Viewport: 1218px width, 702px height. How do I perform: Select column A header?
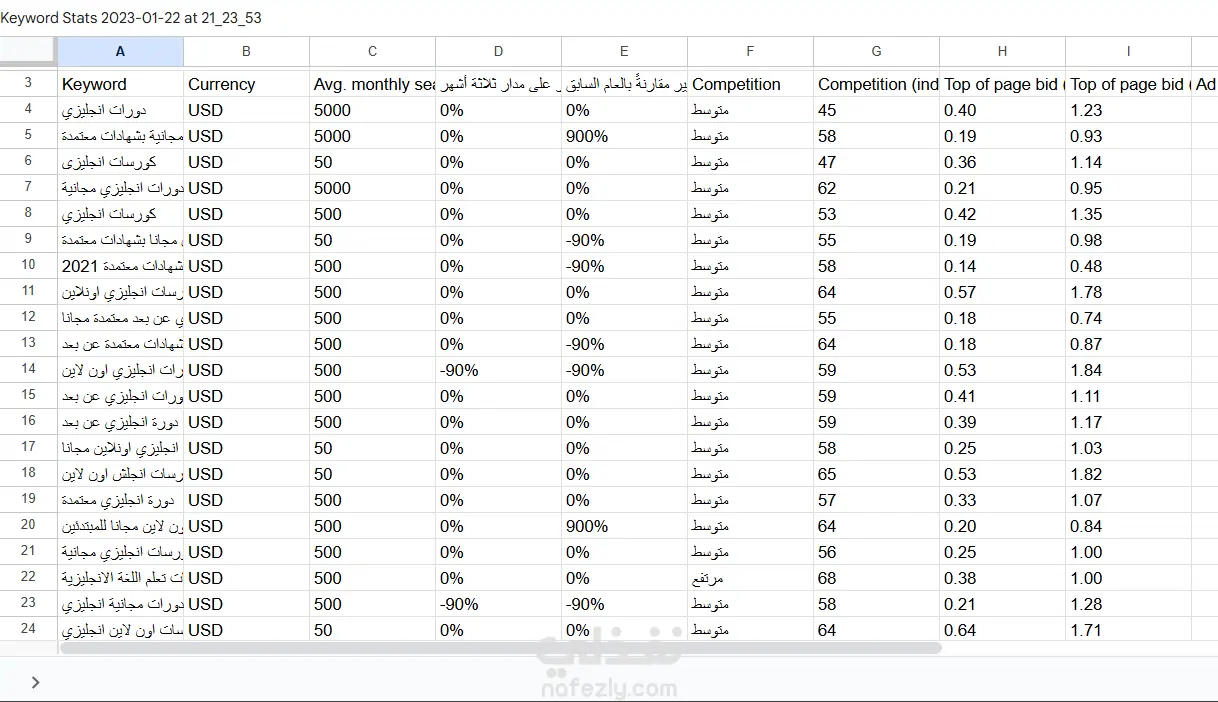click(x=120, y=52)
